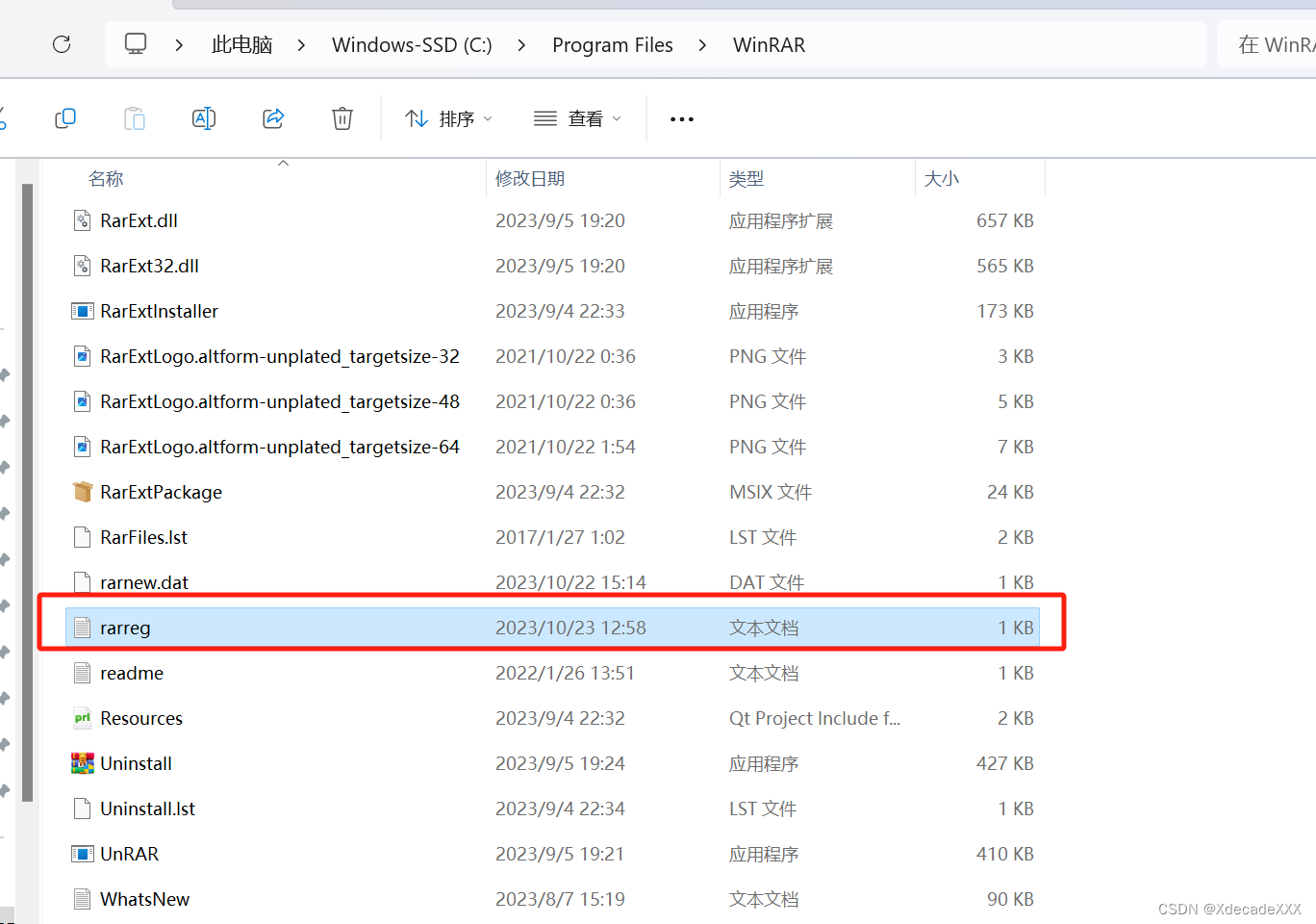Click the RarExt32.dll file icon
This screenshot has width=1316, height=924.
tap(83, 266)
